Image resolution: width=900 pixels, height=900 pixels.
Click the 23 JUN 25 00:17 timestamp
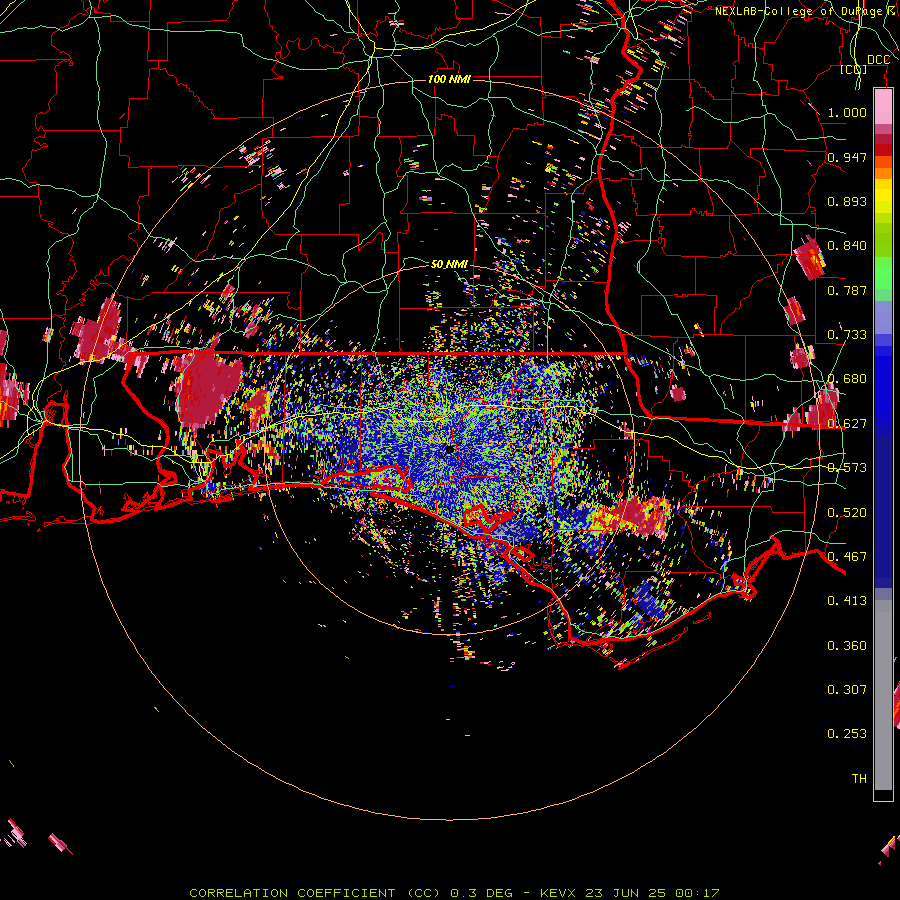tap(653, 893)
